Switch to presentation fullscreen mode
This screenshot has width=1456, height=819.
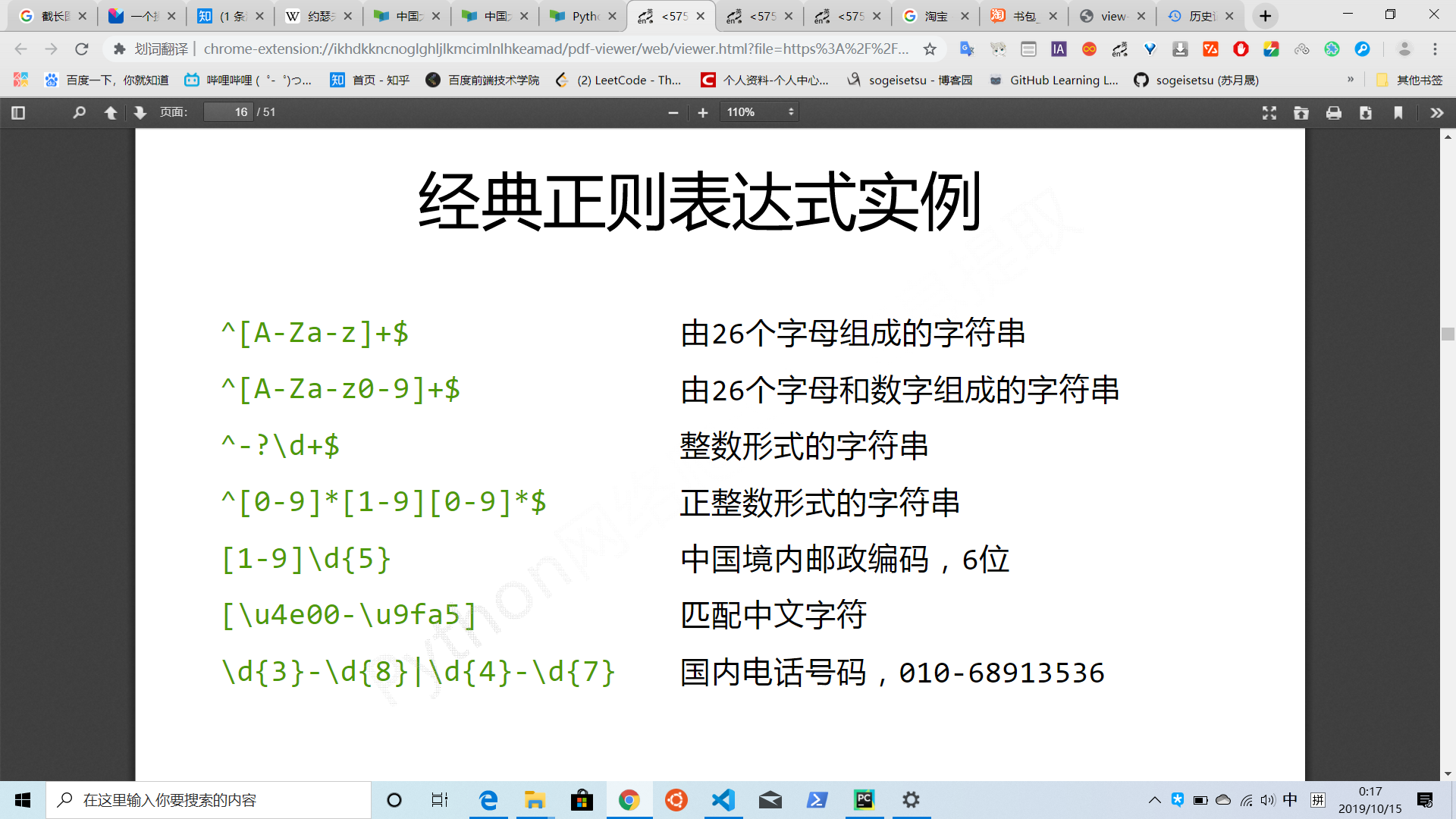1269,112
